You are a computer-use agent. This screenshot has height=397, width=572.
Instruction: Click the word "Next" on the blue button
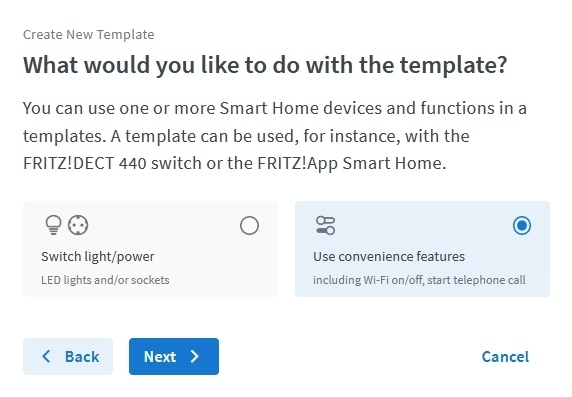tap(160, 357)
